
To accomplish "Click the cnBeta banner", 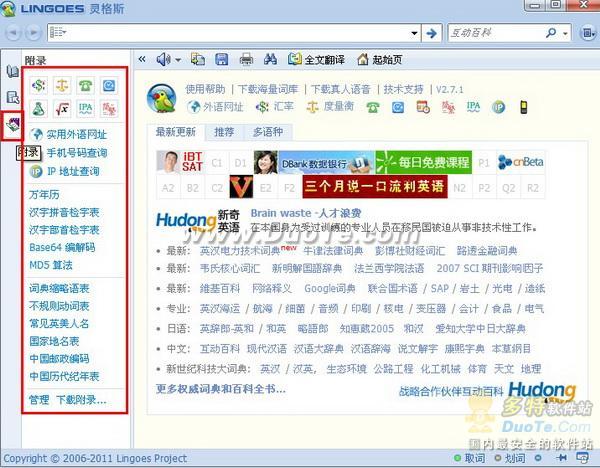I will (520, 162).
